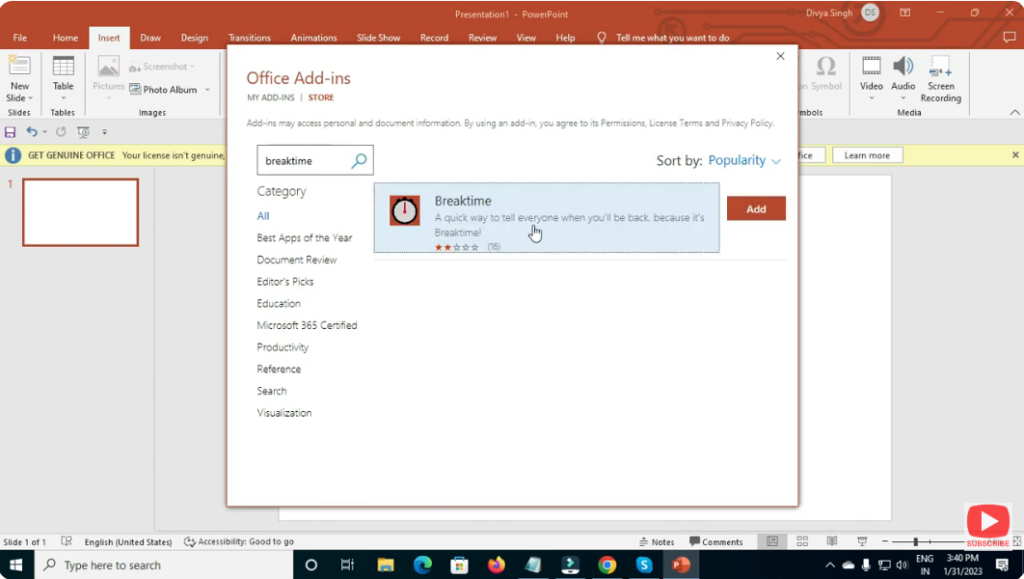This screenshot has width=1024, height=579.
Task: Click the Learn more button in license bar
Action: [x=866, y=155]
